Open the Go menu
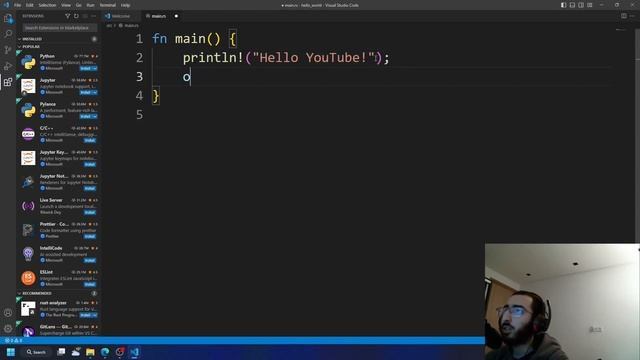 point(79,5)
